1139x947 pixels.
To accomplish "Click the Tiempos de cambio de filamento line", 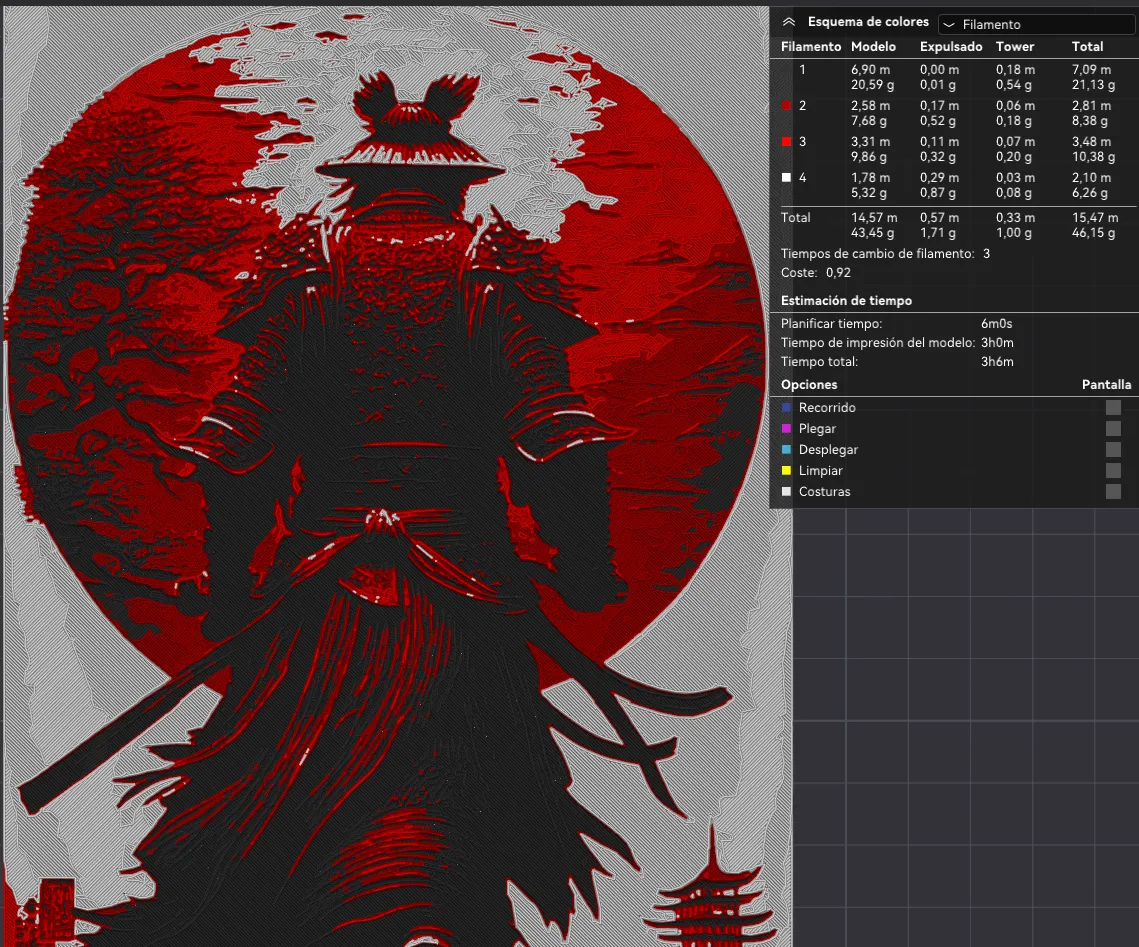I will (x=885, y=253).
